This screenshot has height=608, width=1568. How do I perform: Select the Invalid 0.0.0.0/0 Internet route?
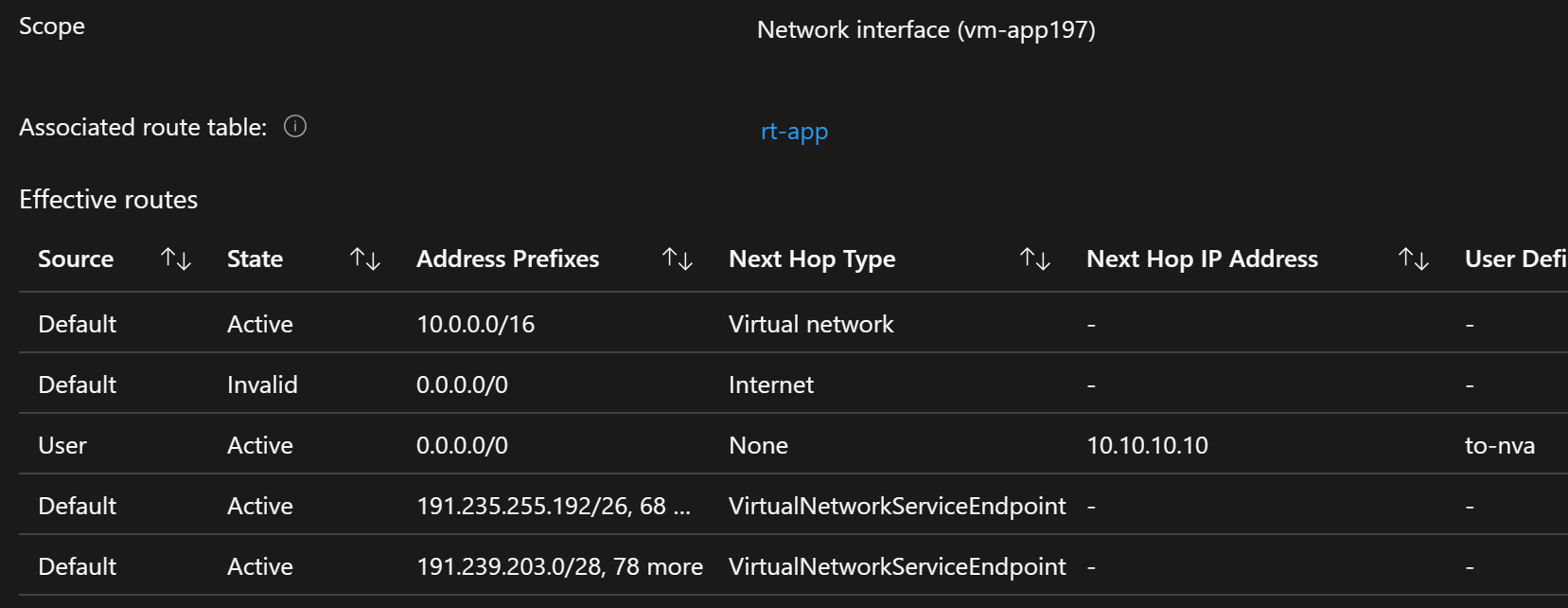(793, 384)
